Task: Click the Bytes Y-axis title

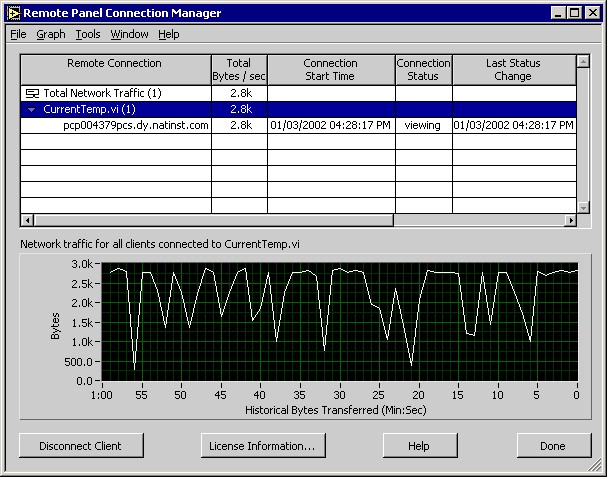Action: point(55,326)
